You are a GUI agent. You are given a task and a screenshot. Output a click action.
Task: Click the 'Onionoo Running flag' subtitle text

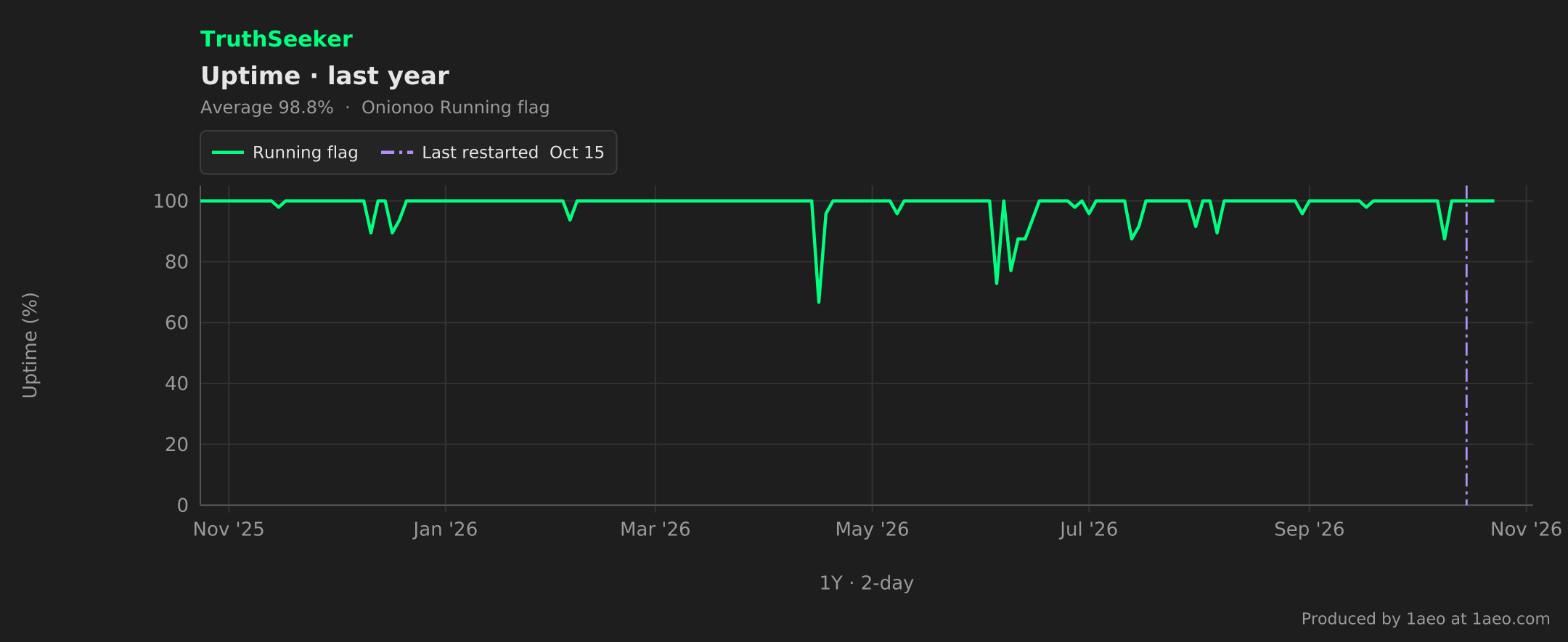click(455, 107)
